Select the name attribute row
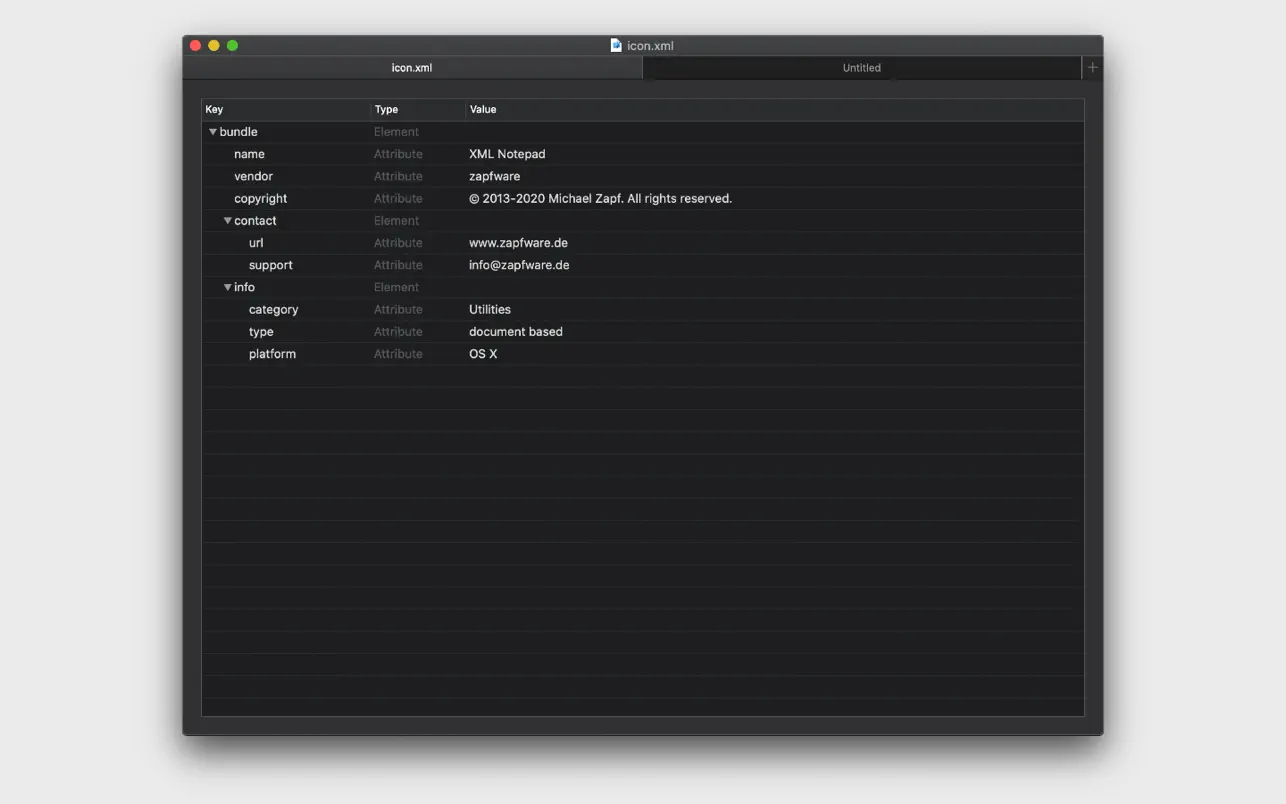This screenshot has width=1286, height=804. (249, 154)
